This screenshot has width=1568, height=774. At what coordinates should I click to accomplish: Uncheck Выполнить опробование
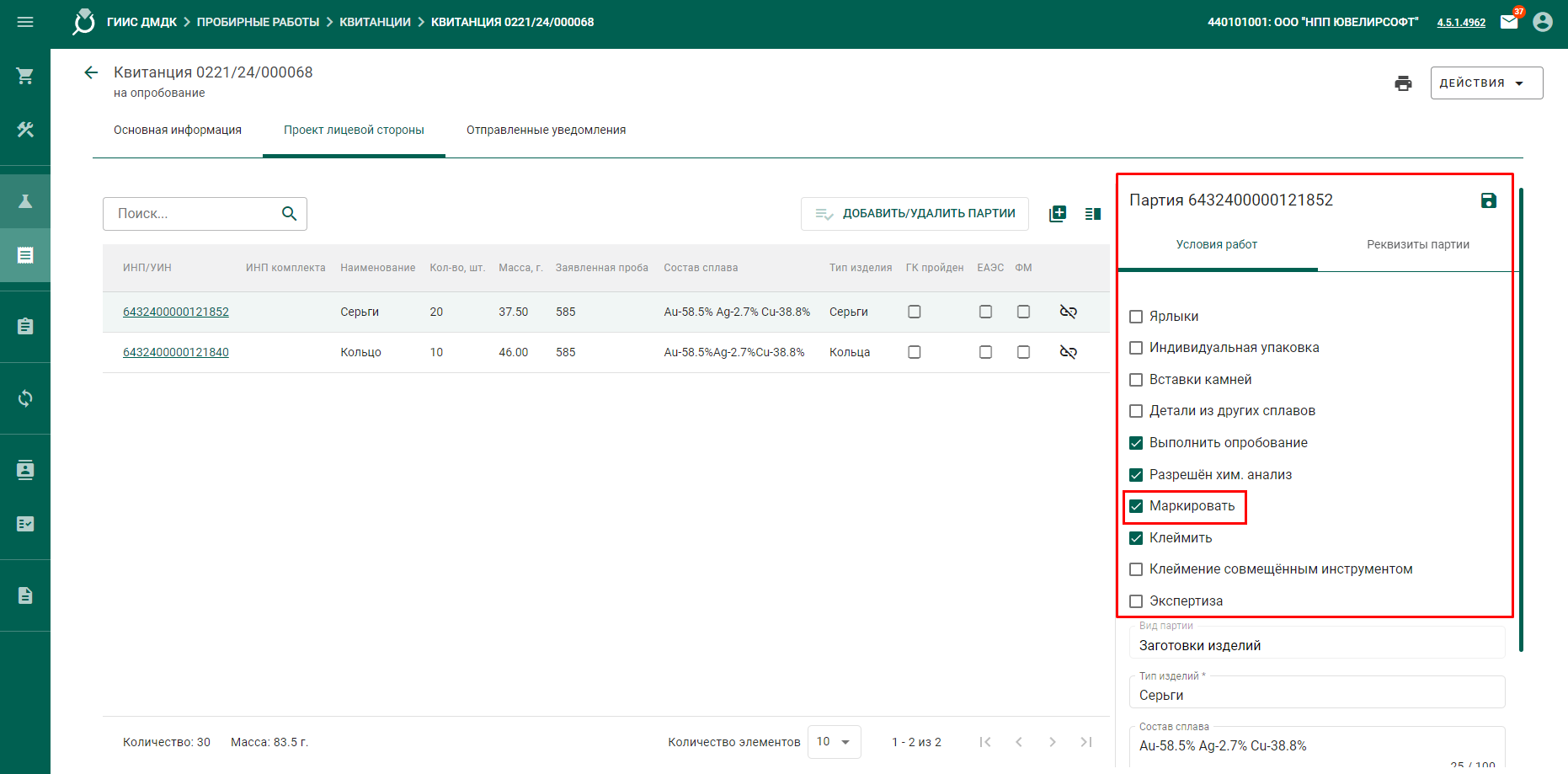coord(1136,443)
